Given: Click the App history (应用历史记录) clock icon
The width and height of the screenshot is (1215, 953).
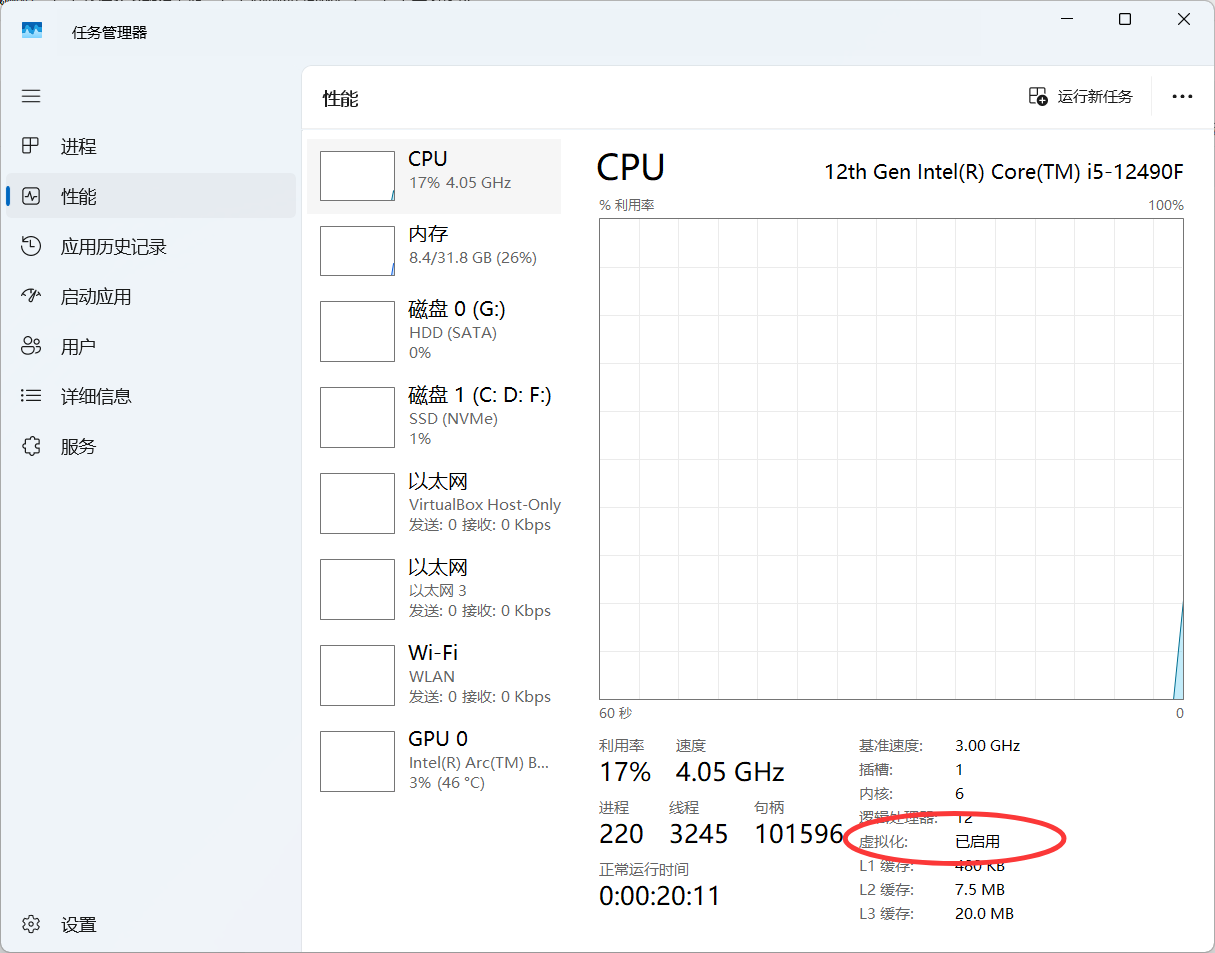Looking at the screenshot, I should click(x=31, y=246).
